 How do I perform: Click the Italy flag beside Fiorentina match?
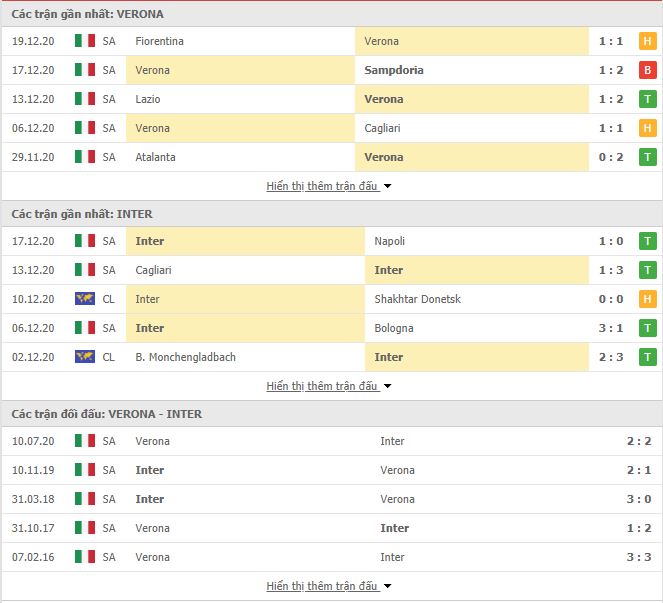(x=85, y=41)
